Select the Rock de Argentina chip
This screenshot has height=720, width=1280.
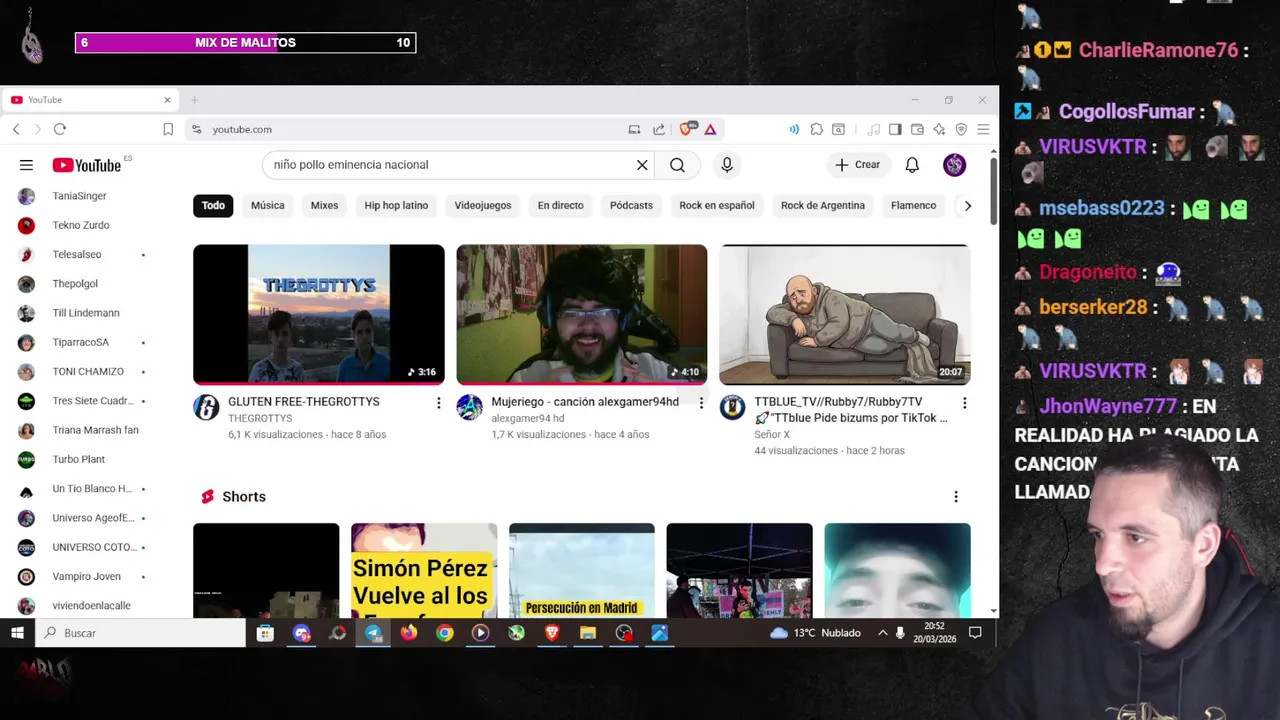(x=823, y=205)
